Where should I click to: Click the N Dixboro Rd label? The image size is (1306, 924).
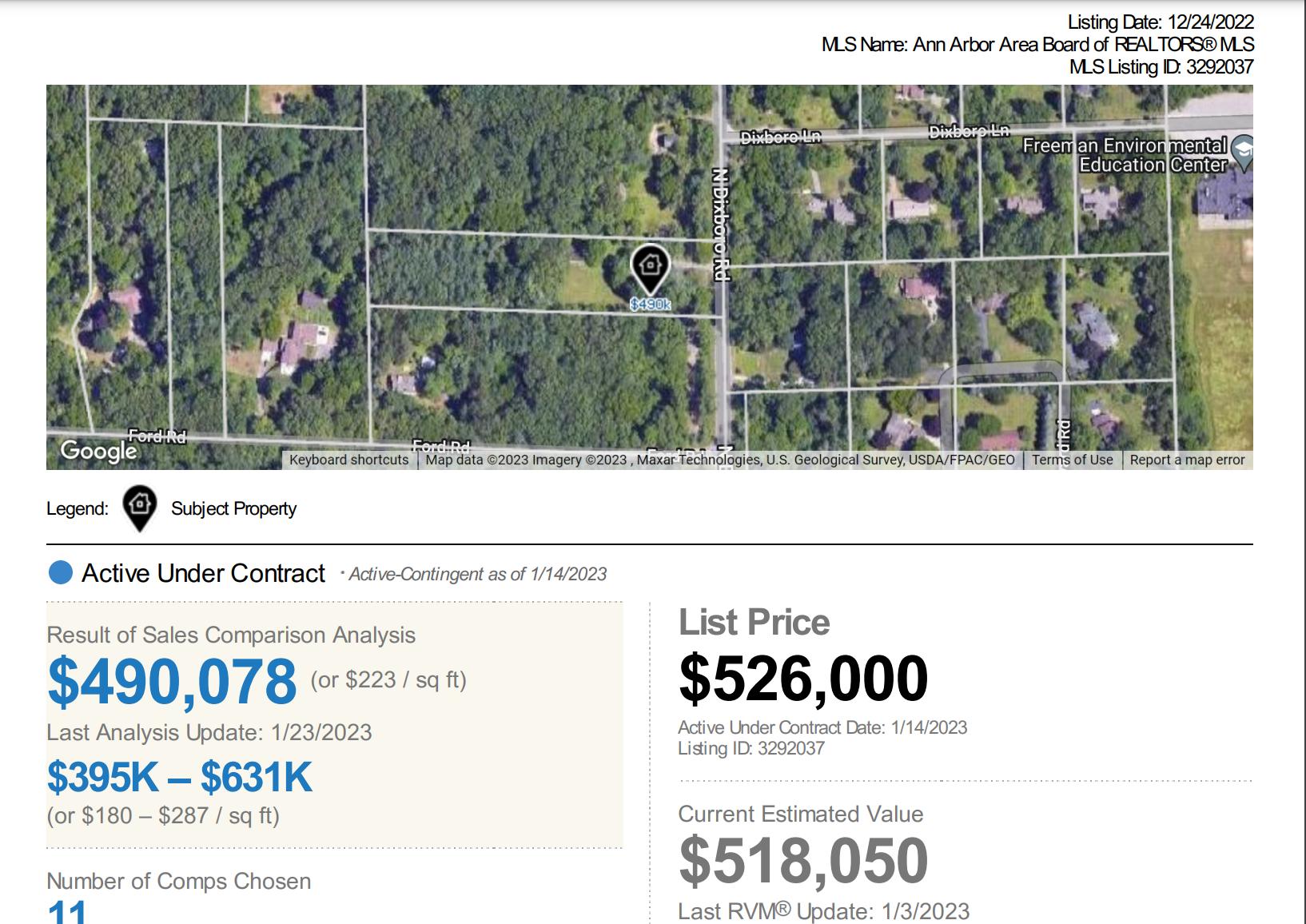pyautogui.click(x=720, y=224)
